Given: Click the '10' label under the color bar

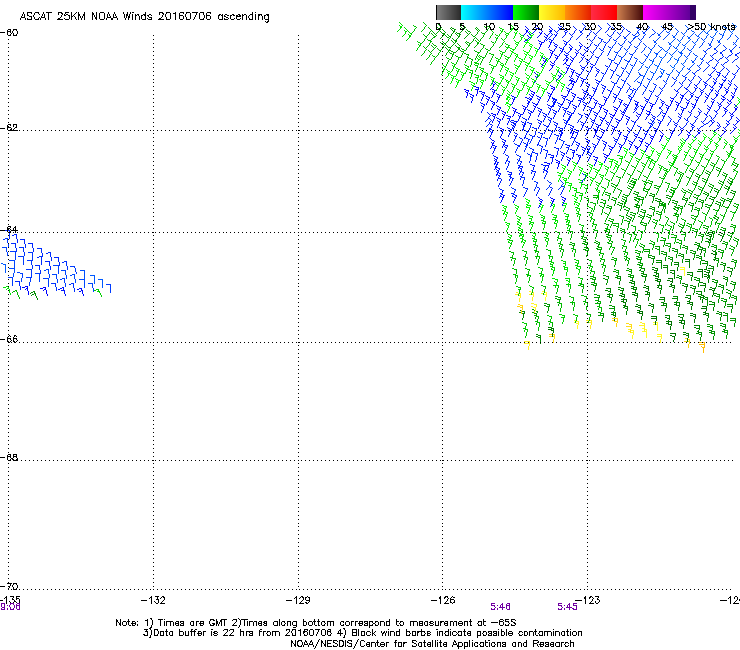Looking at the screenshot, I should tap(489, 27).
